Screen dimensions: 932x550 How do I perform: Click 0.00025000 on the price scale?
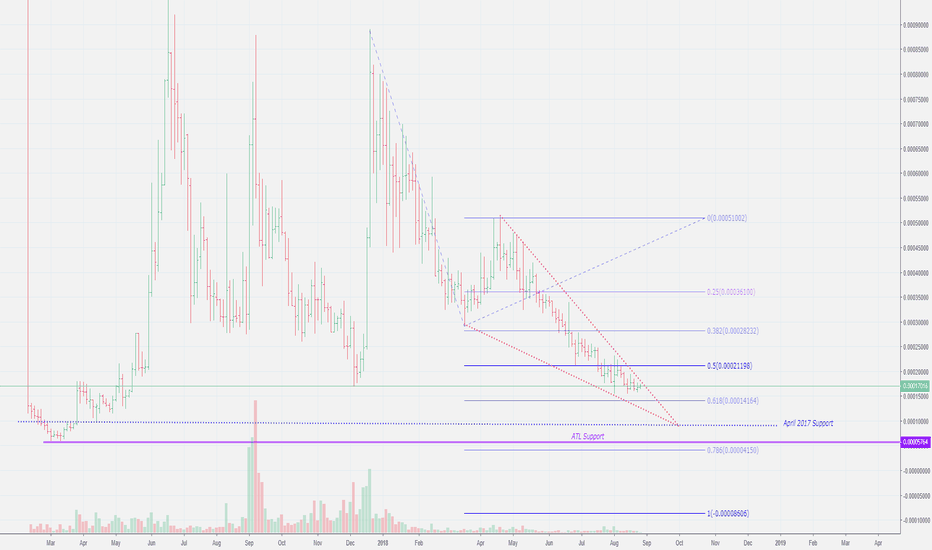click(915, 347)
